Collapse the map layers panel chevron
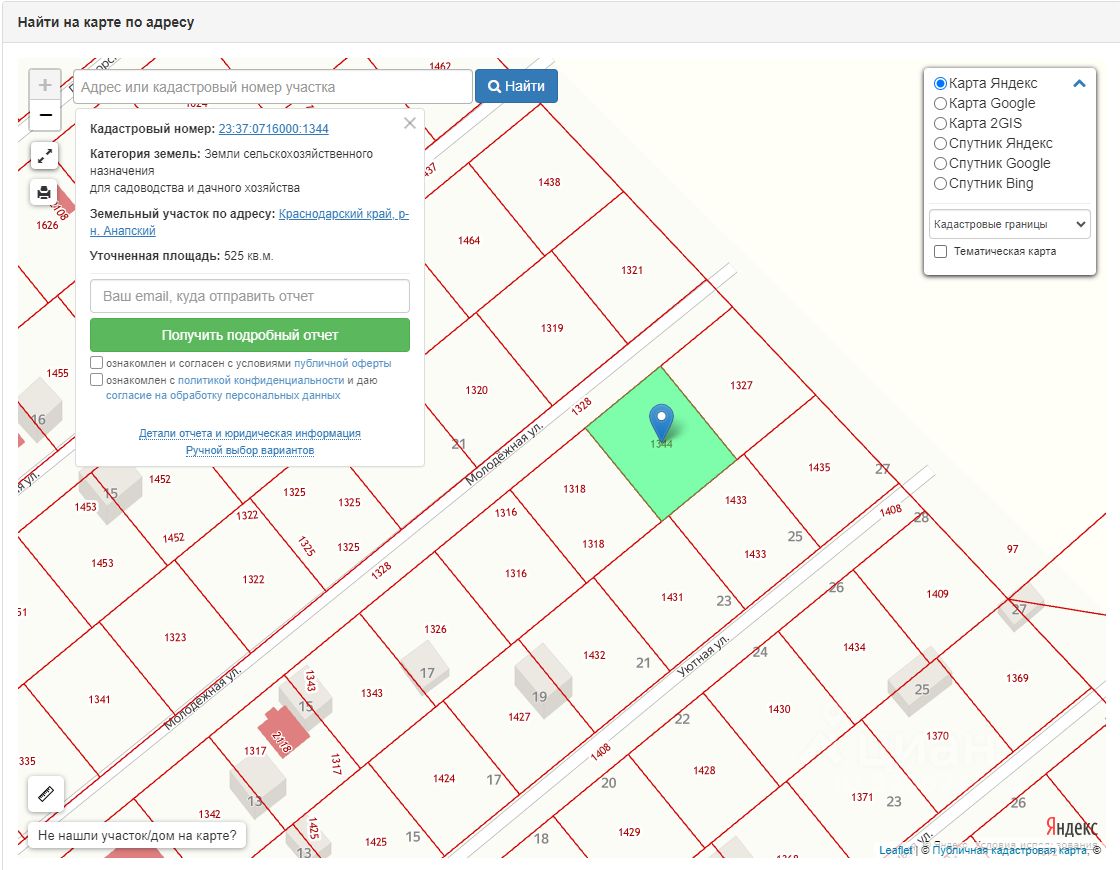1120x870 pixels. pos(1079,84)
